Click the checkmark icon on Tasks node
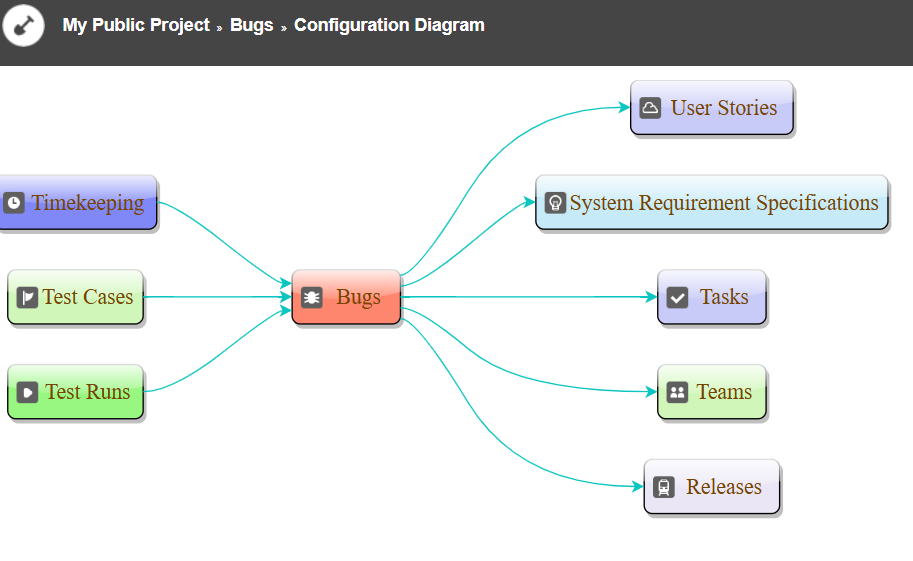The height and width of the screenshot is (561, 913). coord(677,297)
